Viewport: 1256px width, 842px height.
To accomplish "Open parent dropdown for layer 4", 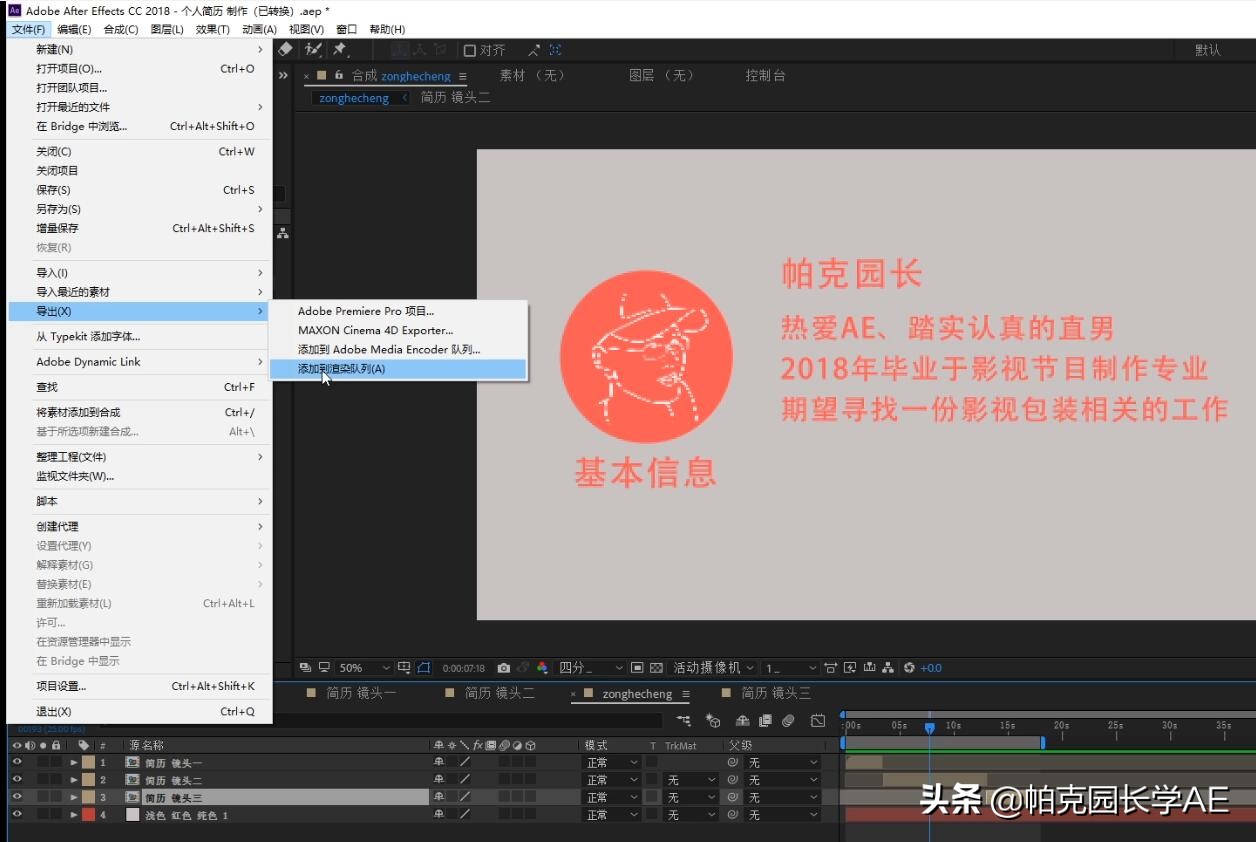I will point(783,815).
